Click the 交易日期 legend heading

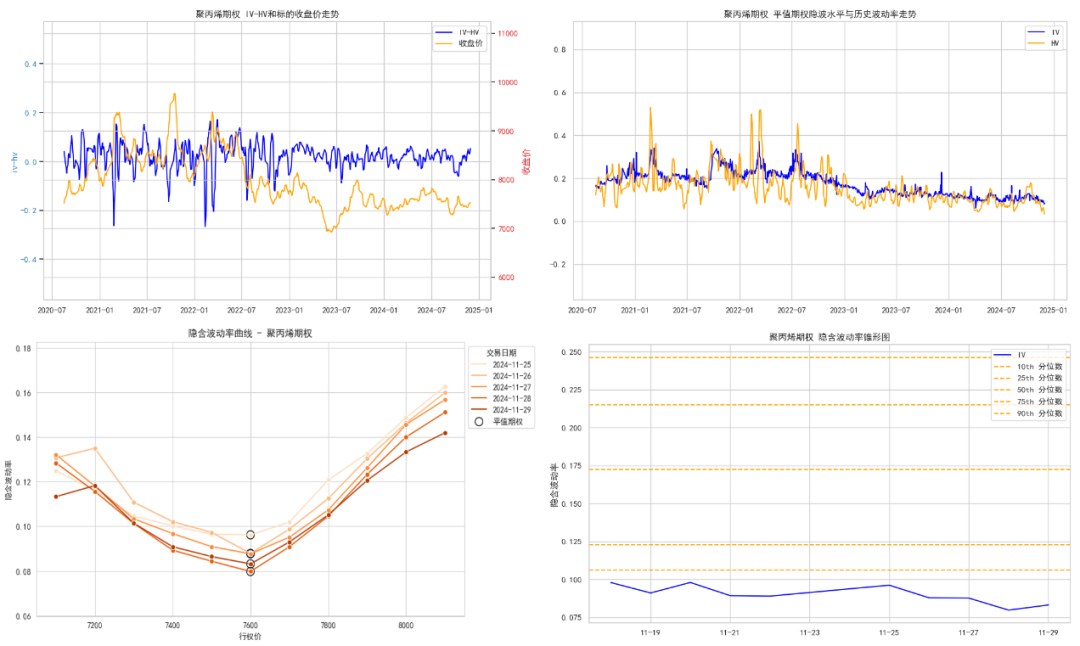[x=501, y=353]
